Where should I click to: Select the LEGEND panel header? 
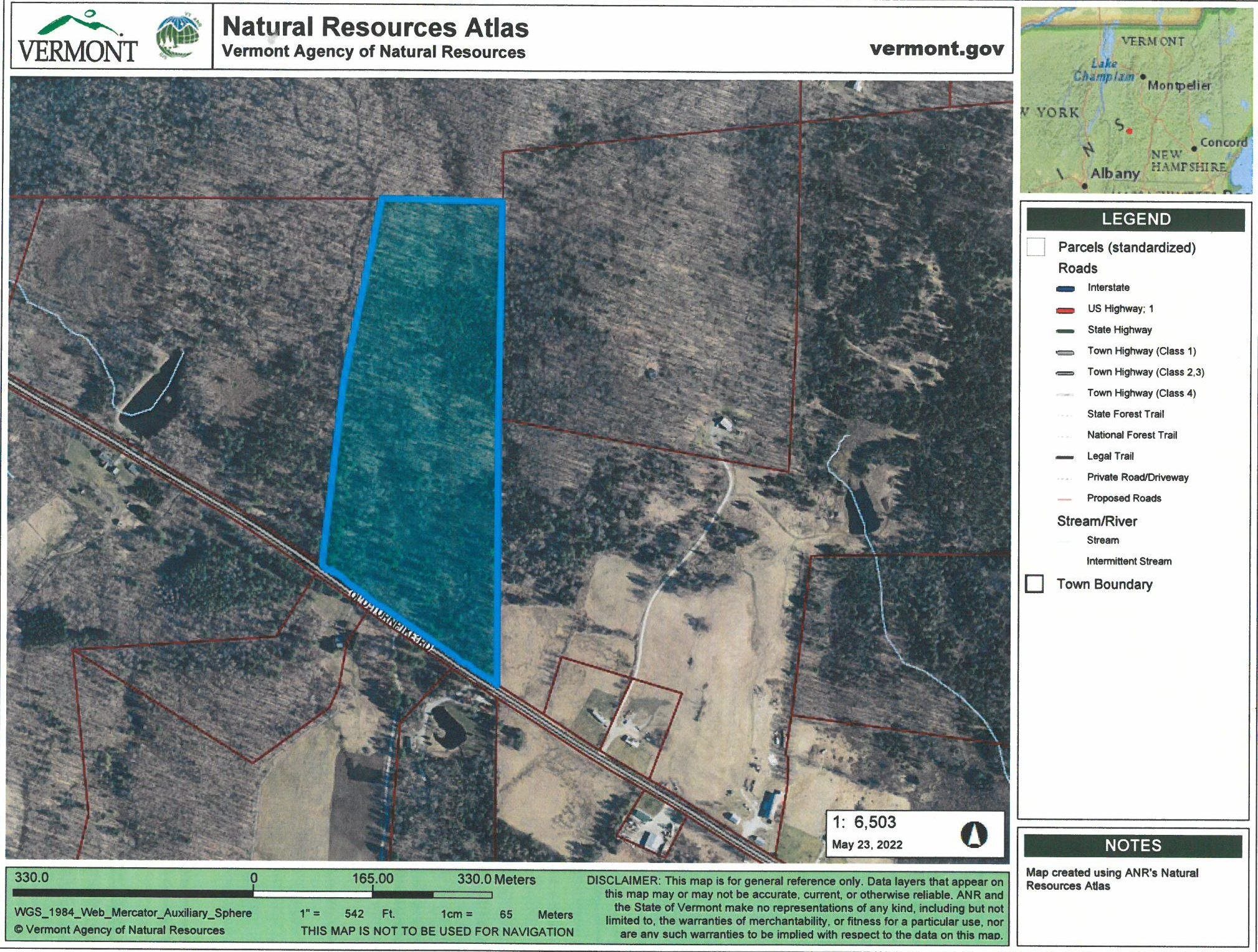[x=1135, y=219]
